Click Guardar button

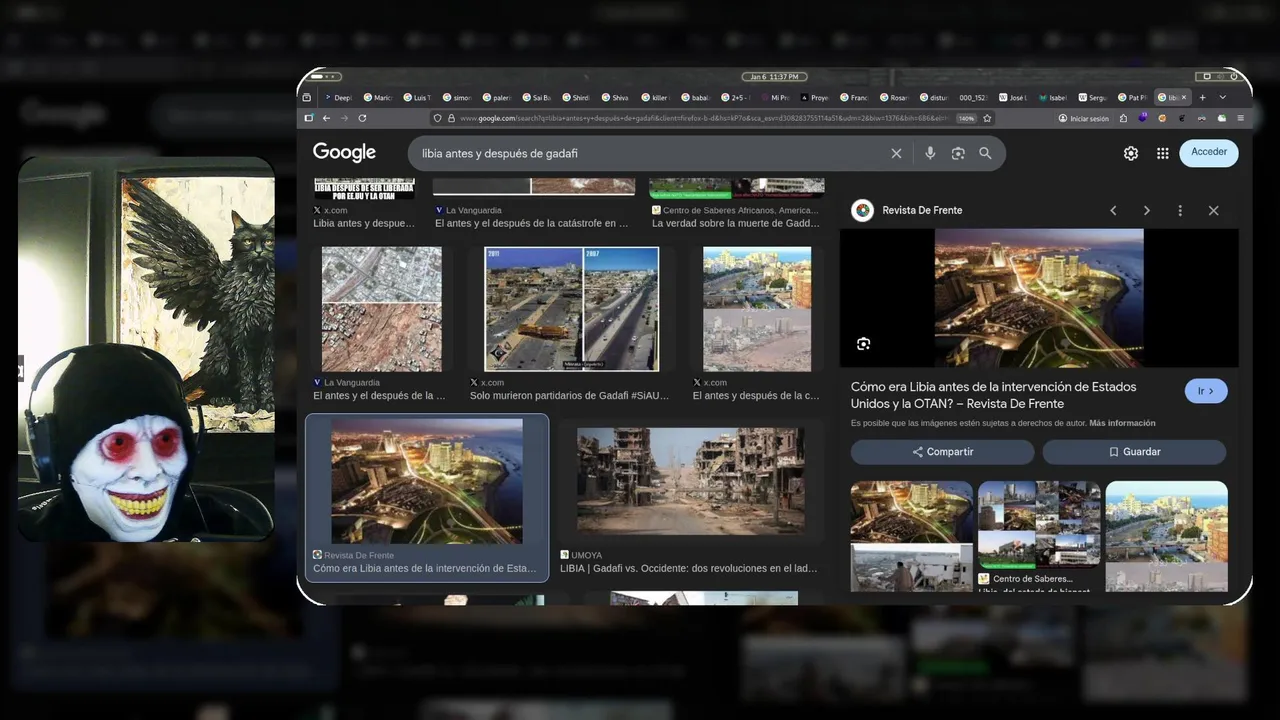1134,452
